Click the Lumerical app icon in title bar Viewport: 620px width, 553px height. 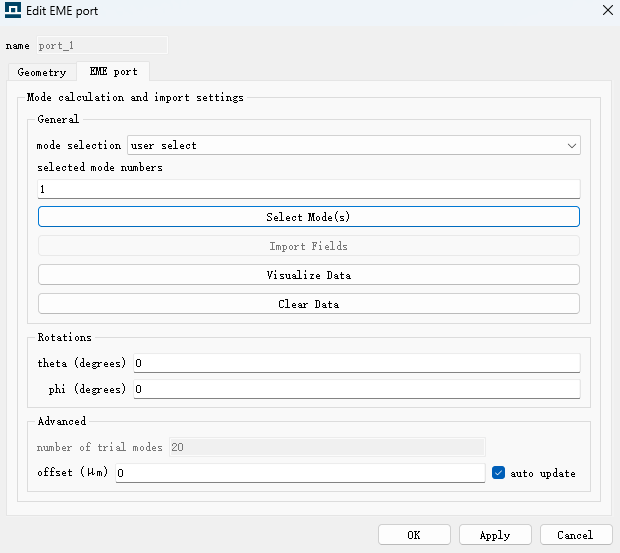13,10
